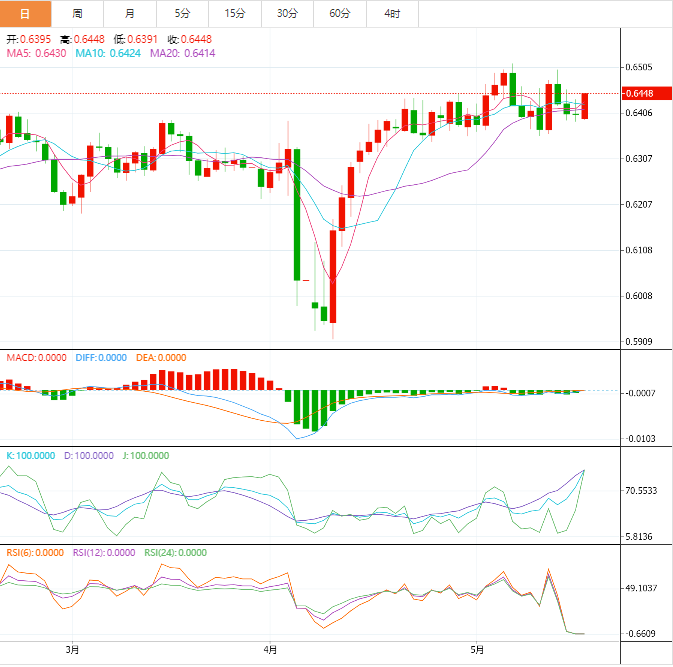Viewport: 673px width, 667px height.
Task: Click the red 0.6448 current price tag
Action: pos(639,94)
